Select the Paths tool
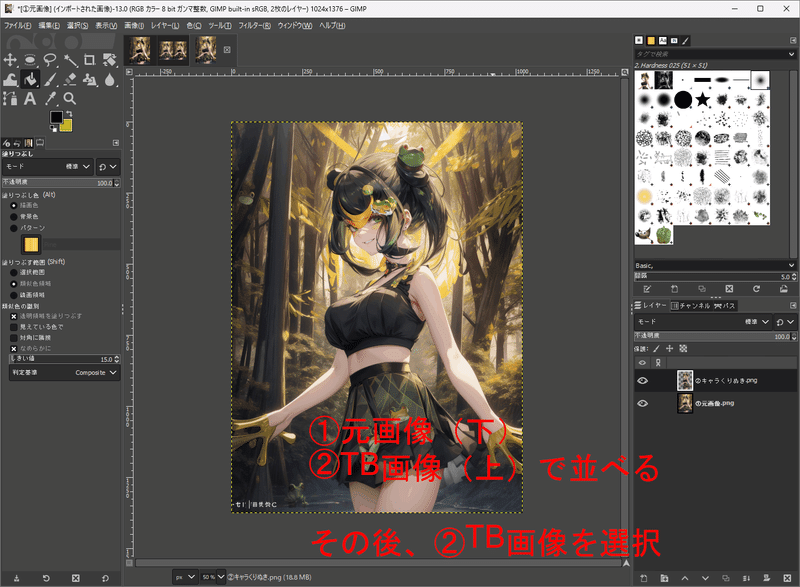The image size is (800, 587). pyautogui.click(x=10, y=98)
